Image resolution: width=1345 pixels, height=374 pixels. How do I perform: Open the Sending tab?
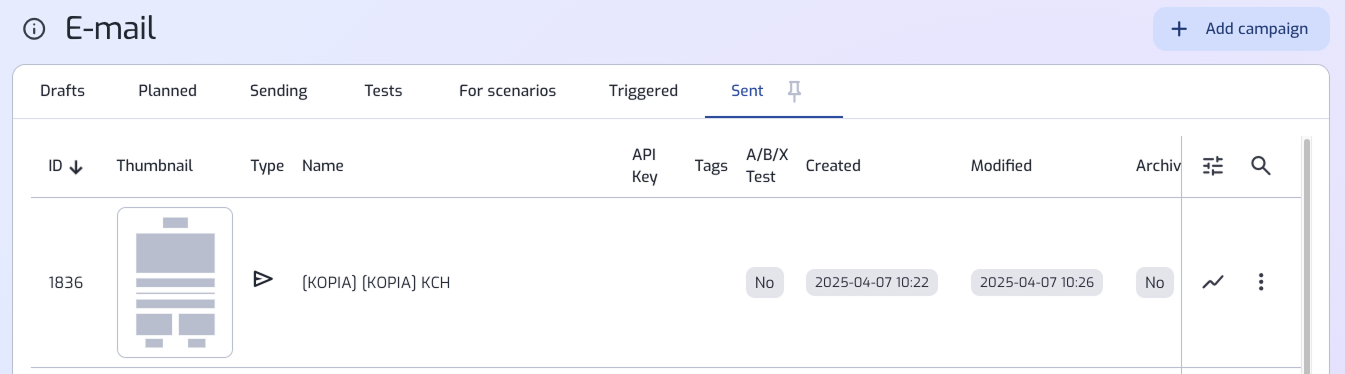click(x=278, y=91)
